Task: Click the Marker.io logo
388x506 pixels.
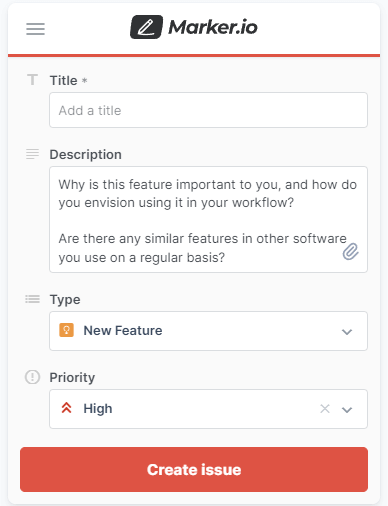Action: (x=194, y=27)
